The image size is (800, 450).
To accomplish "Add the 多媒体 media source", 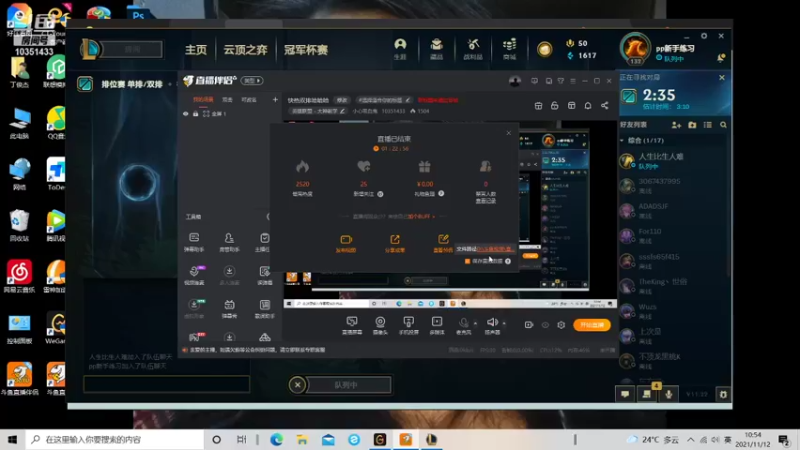I will pos(437,325).
